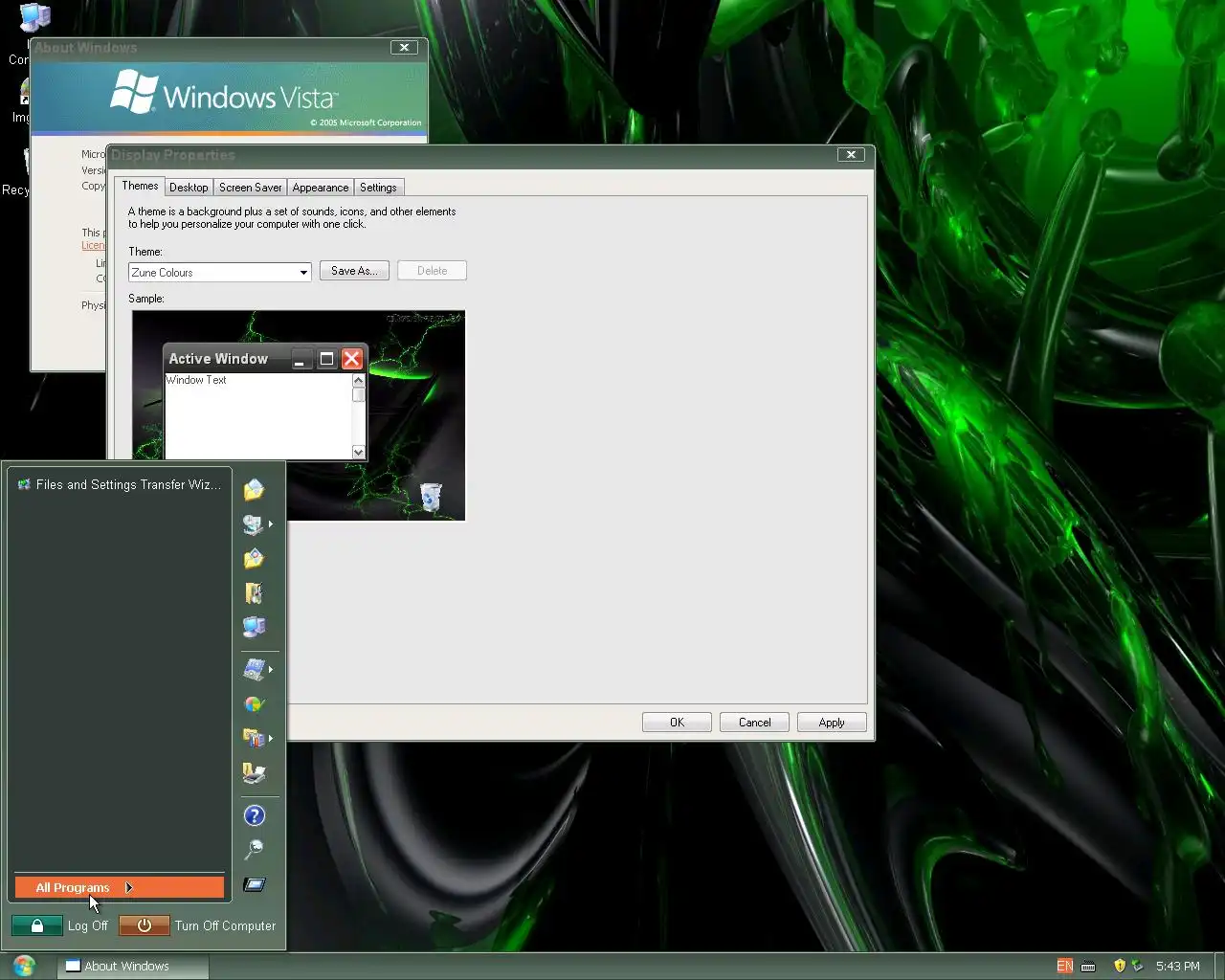Click the Turn Off Computer power button
Viewport: 1225px width, 980px height.
145,925
